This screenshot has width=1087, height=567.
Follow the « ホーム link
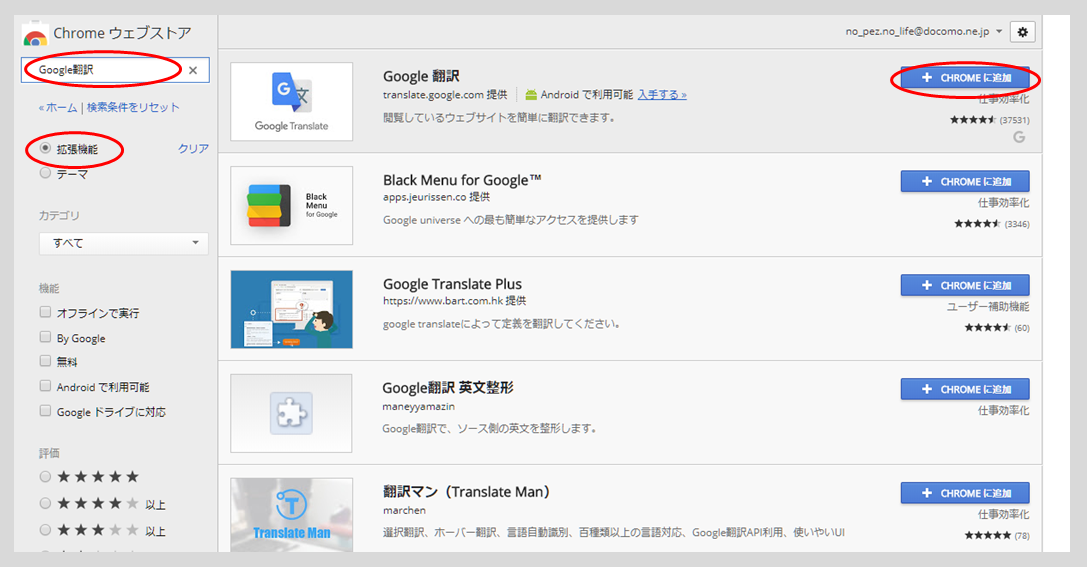(58, 107)
